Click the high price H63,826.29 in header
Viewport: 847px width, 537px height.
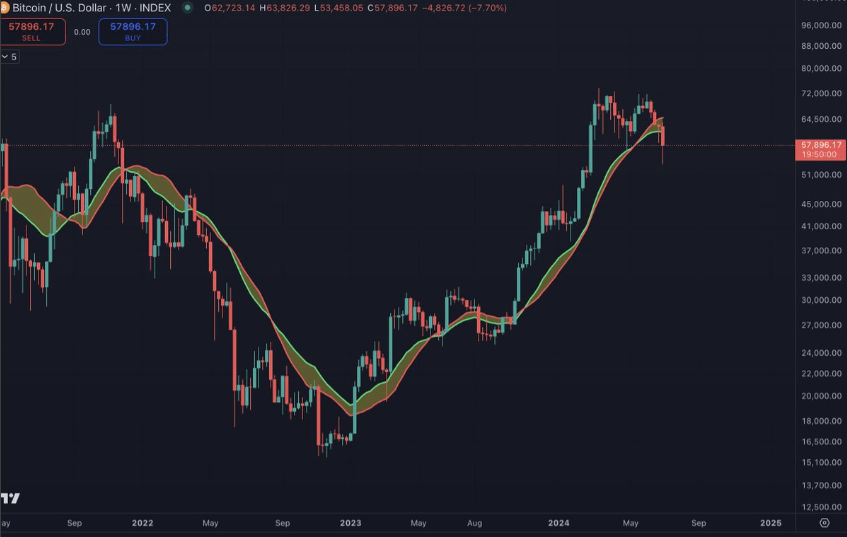click(285, 8)
